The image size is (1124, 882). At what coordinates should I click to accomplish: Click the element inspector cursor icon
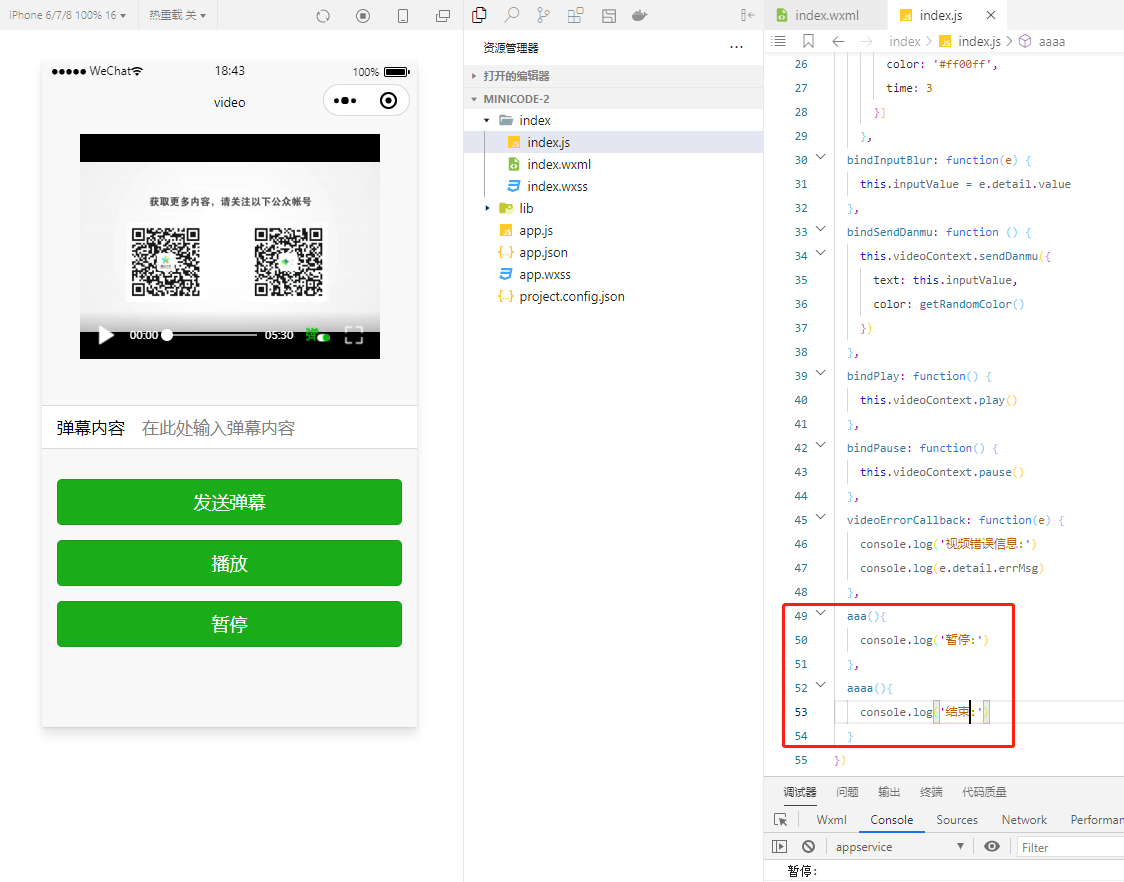pos(781,820)
